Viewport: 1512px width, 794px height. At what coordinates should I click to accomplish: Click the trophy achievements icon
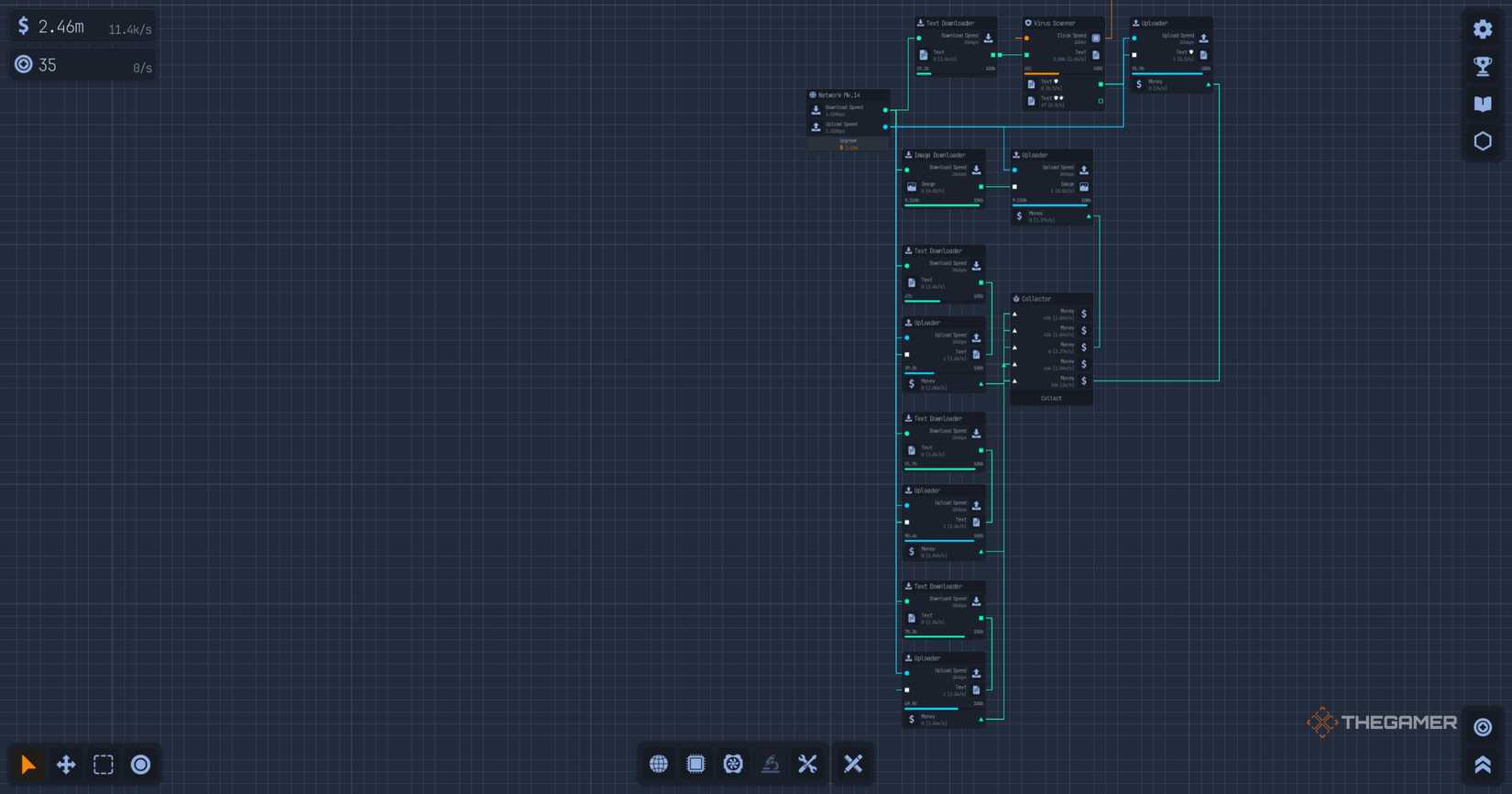pyautogui.click(x=1482, y=66)
